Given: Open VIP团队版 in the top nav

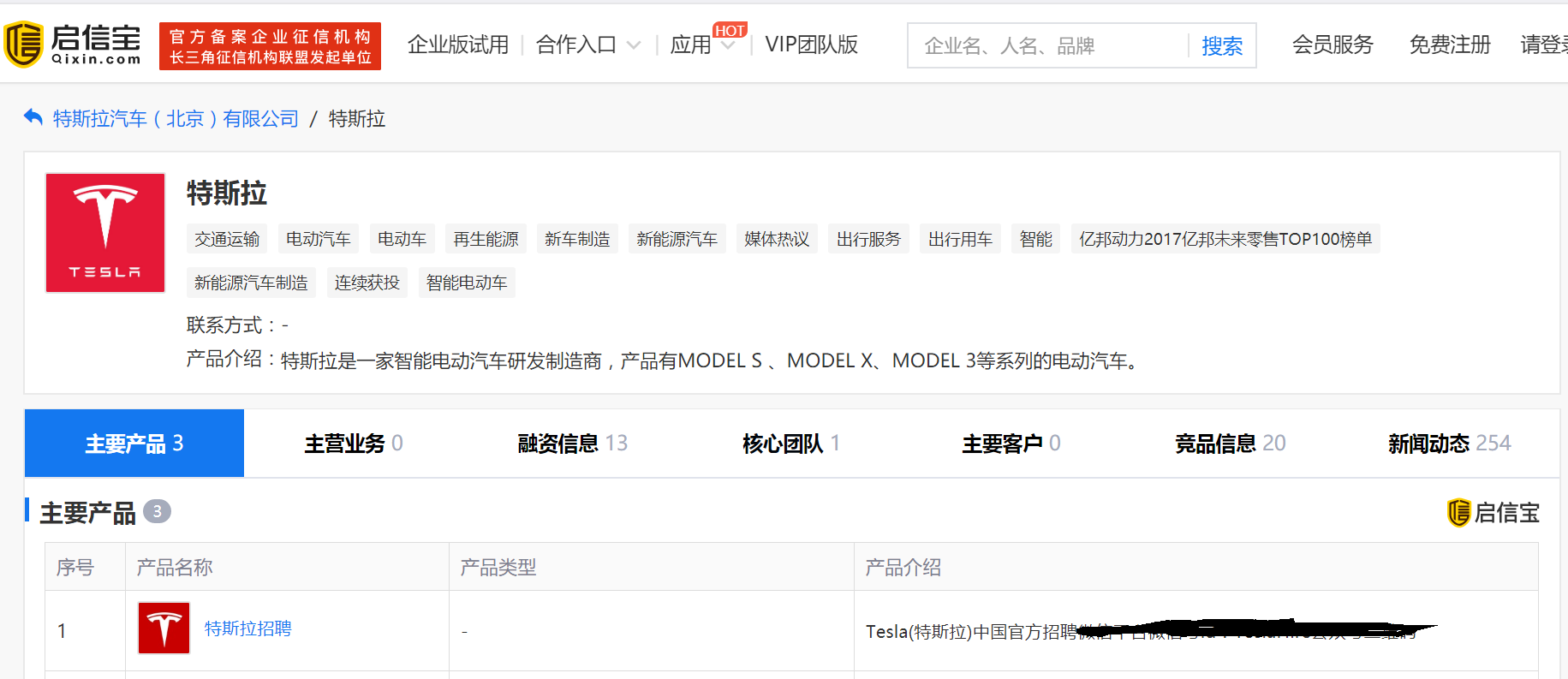Looking at the screenshot, I should tap(811, 45).
